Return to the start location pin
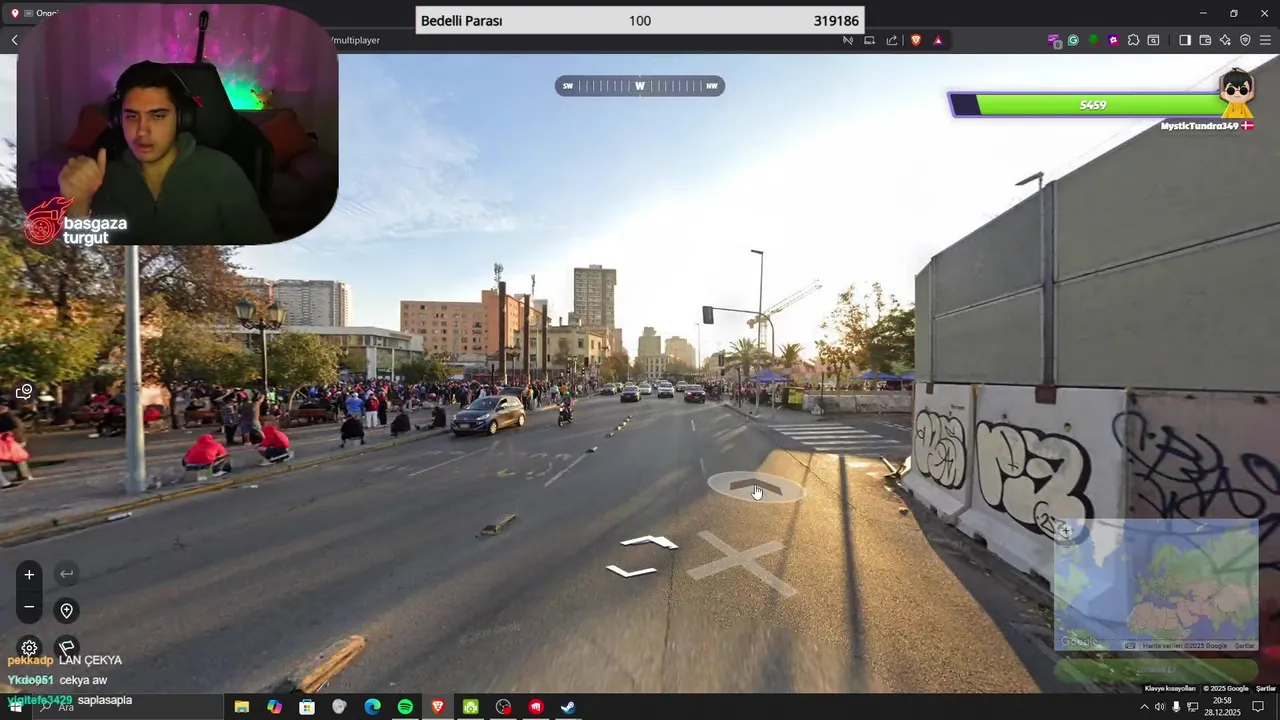This screenshot has height=720, width=1280. pos(66,610)
